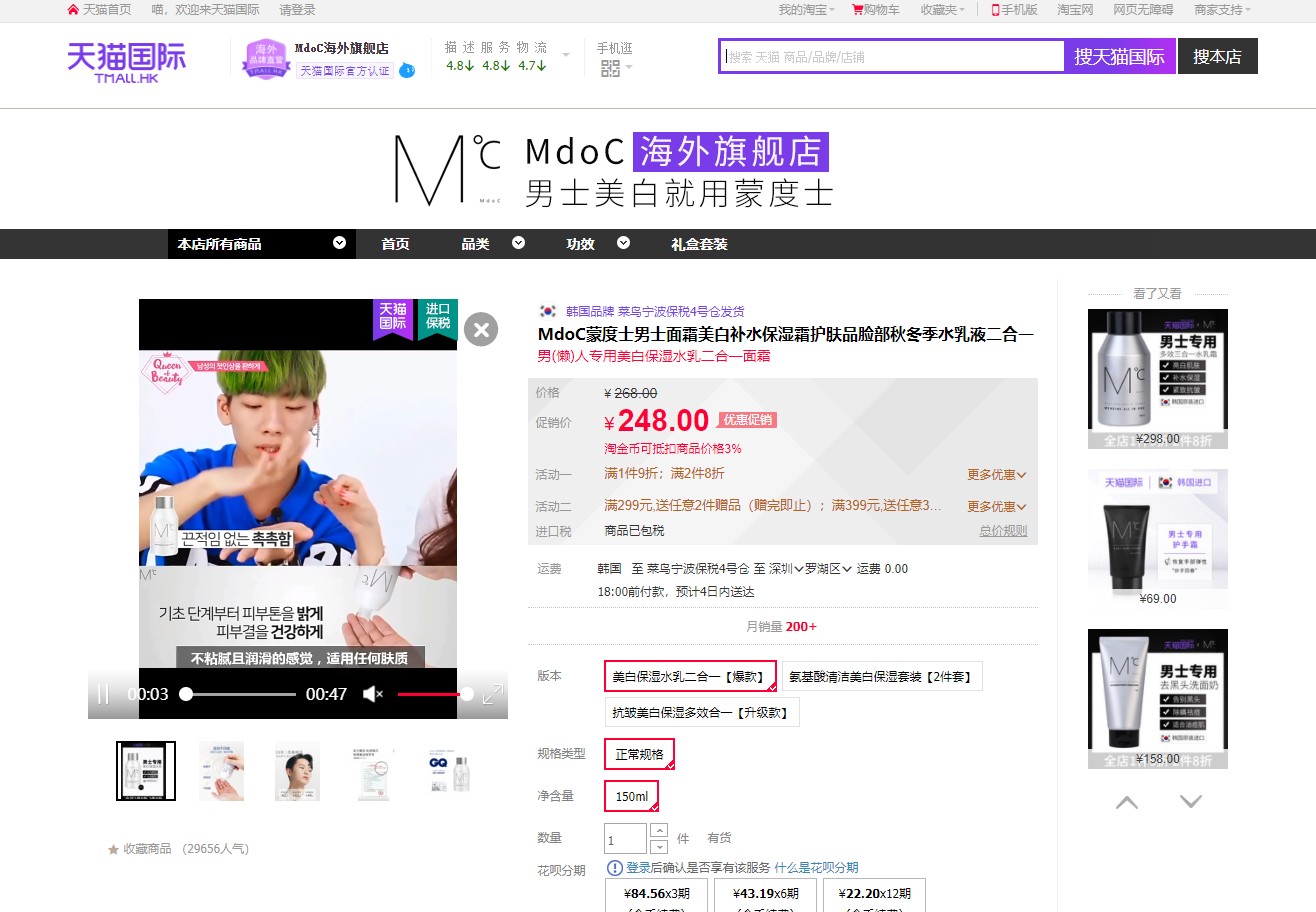The width and height of the screenshot is (1316, 912).
Task: Open the 罗湖区 district shipping dropdown
Action: (x=829, y=569)
